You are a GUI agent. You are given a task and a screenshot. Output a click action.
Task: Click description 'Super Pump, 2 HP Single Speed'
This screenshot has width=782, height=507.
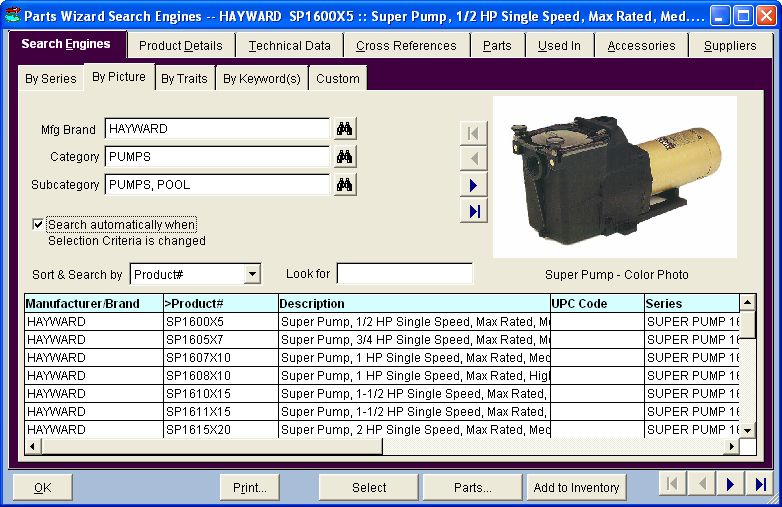[414, 429]
